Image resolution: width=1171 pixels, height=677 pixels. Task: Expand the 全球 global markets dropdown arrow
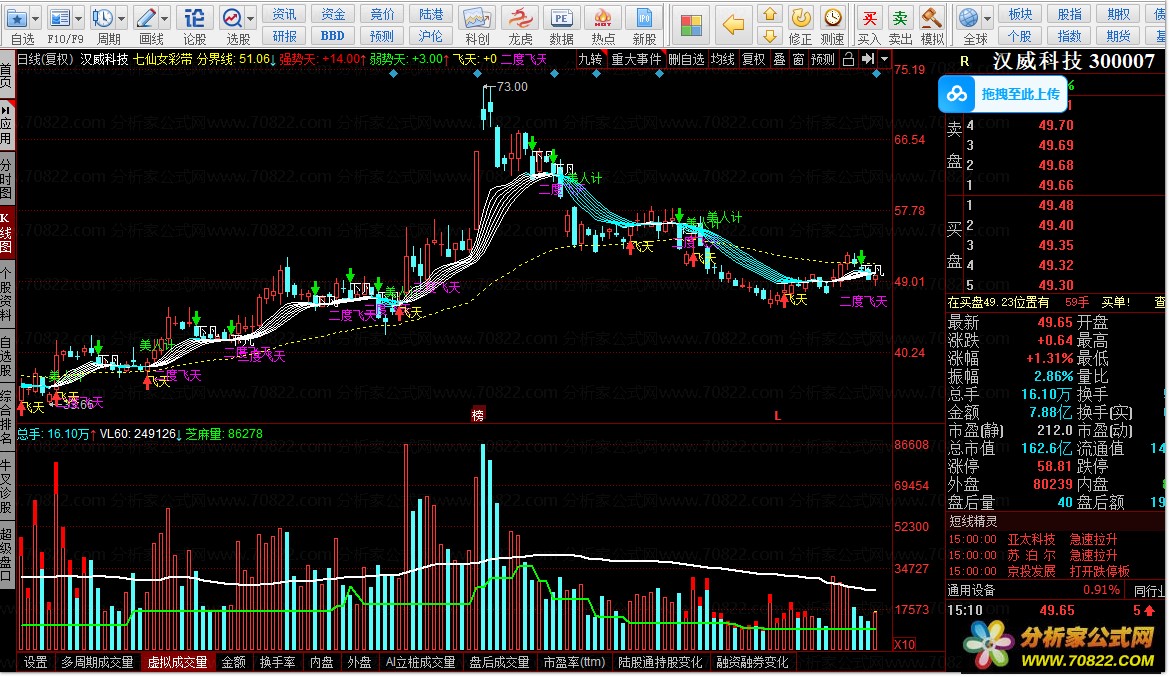click(987, 18)
